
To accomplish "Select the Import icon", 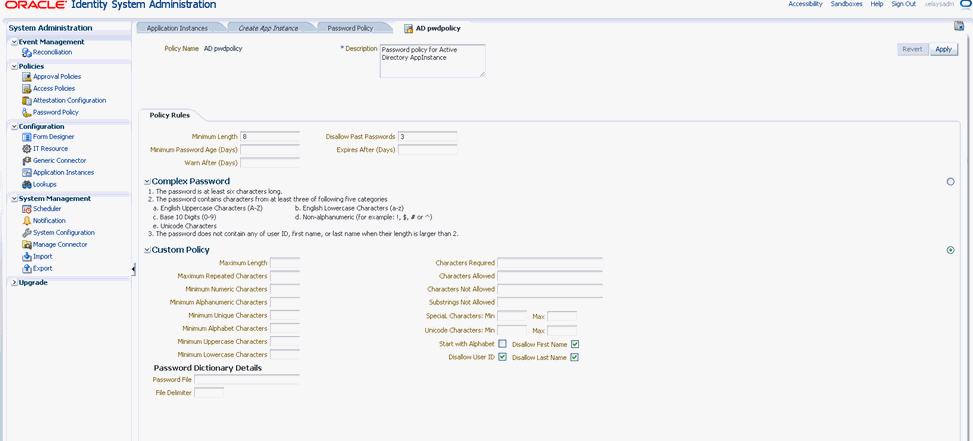I will tap(27, 257).
